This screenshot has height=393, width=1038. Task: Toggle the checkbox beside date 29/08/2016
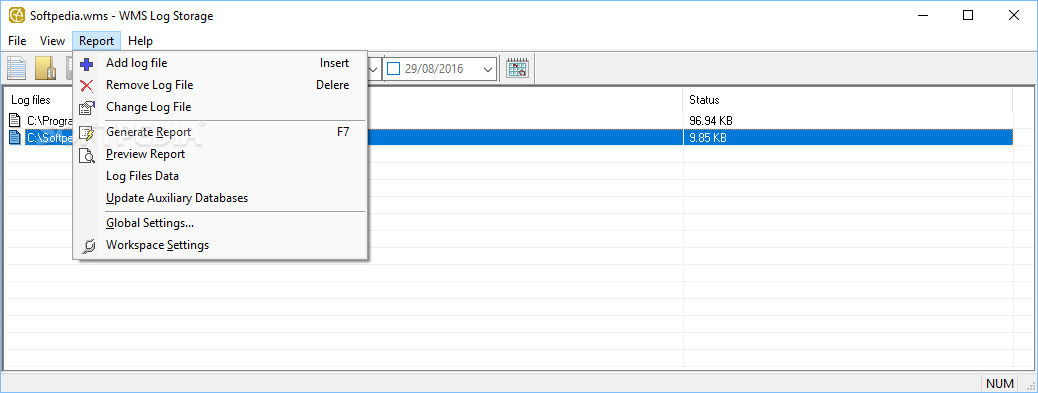coord(393,69)
